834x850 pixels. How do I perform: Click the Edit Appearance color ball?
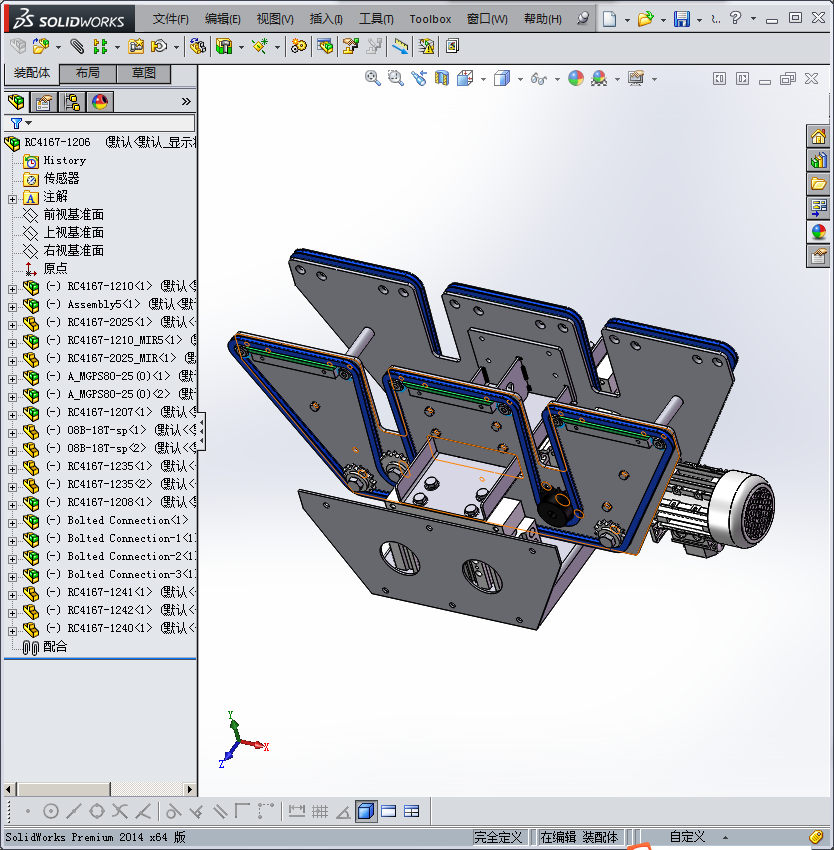(576, 79)
